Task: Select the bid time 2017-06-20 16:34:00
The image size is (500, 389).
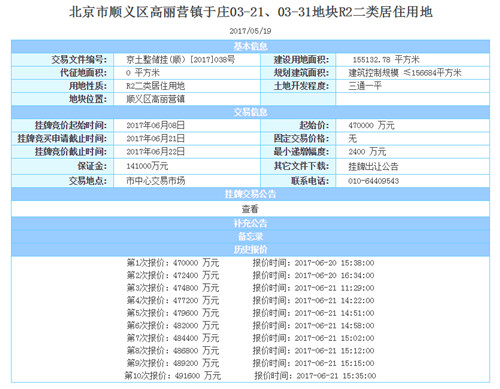Action: pyautogui.click(x=334, y=275)
